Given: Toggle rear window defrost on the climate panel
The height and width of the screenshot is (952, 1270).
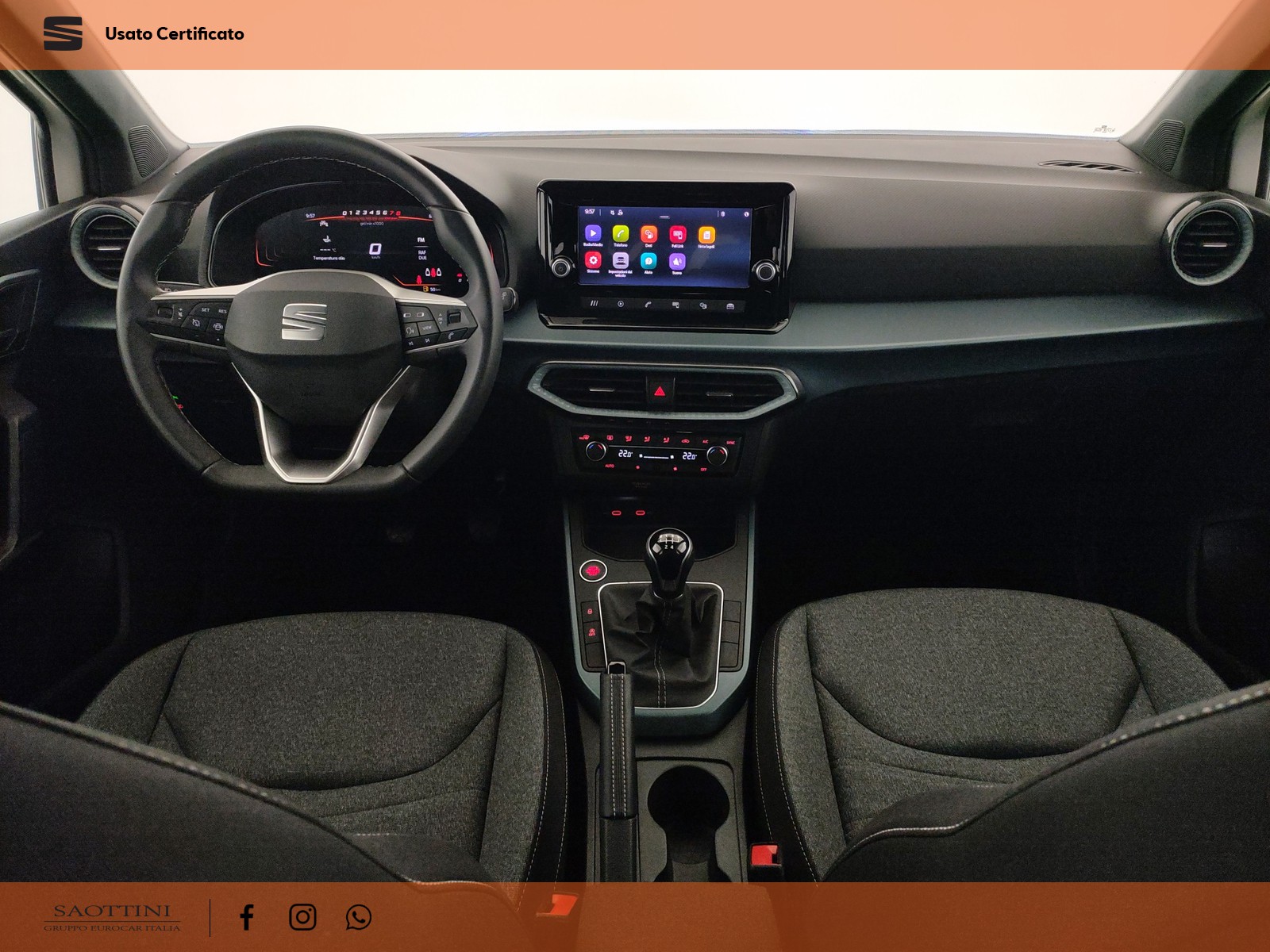Looking at the screenshot, I should click(610, 438).
